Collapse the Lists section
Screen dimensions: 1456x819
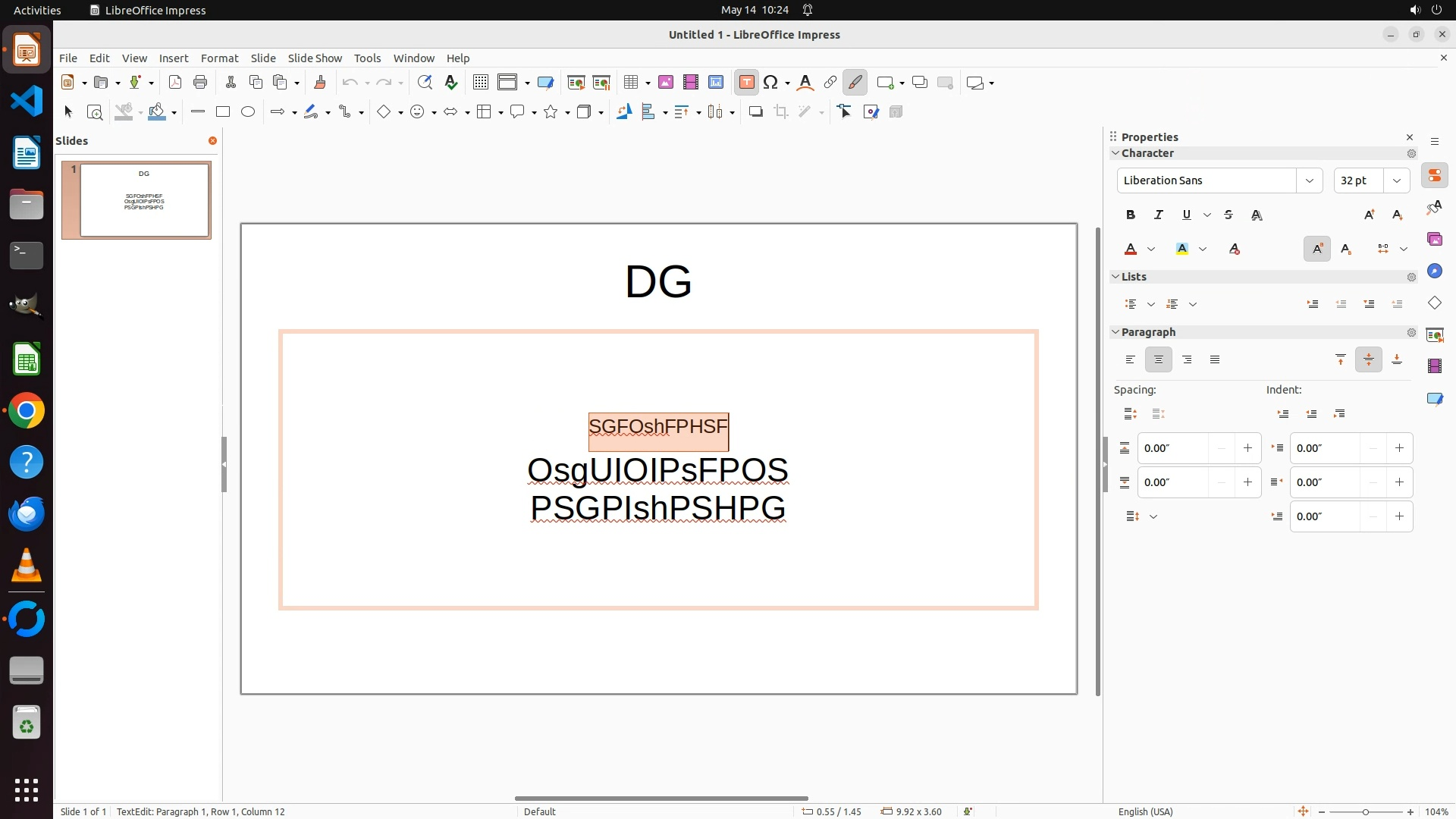click(1116, 277)
